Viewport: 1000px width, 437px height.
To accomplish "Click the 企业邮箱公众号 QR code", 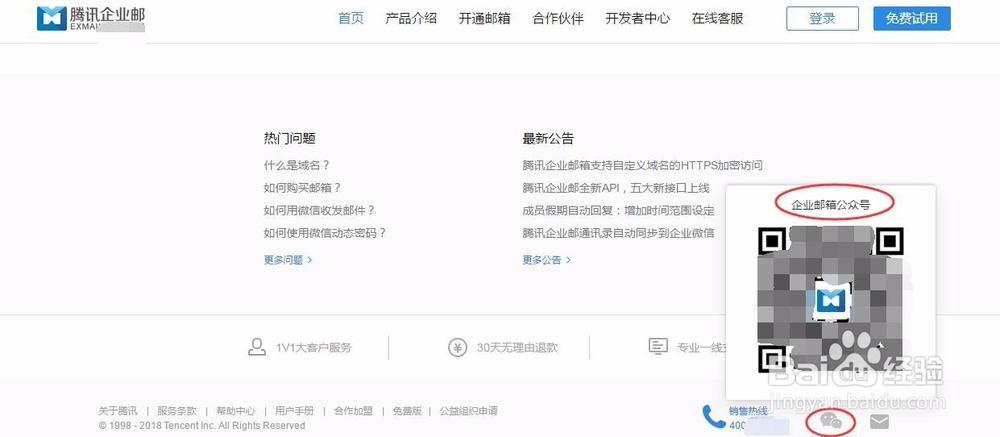I will pos(830,300).
